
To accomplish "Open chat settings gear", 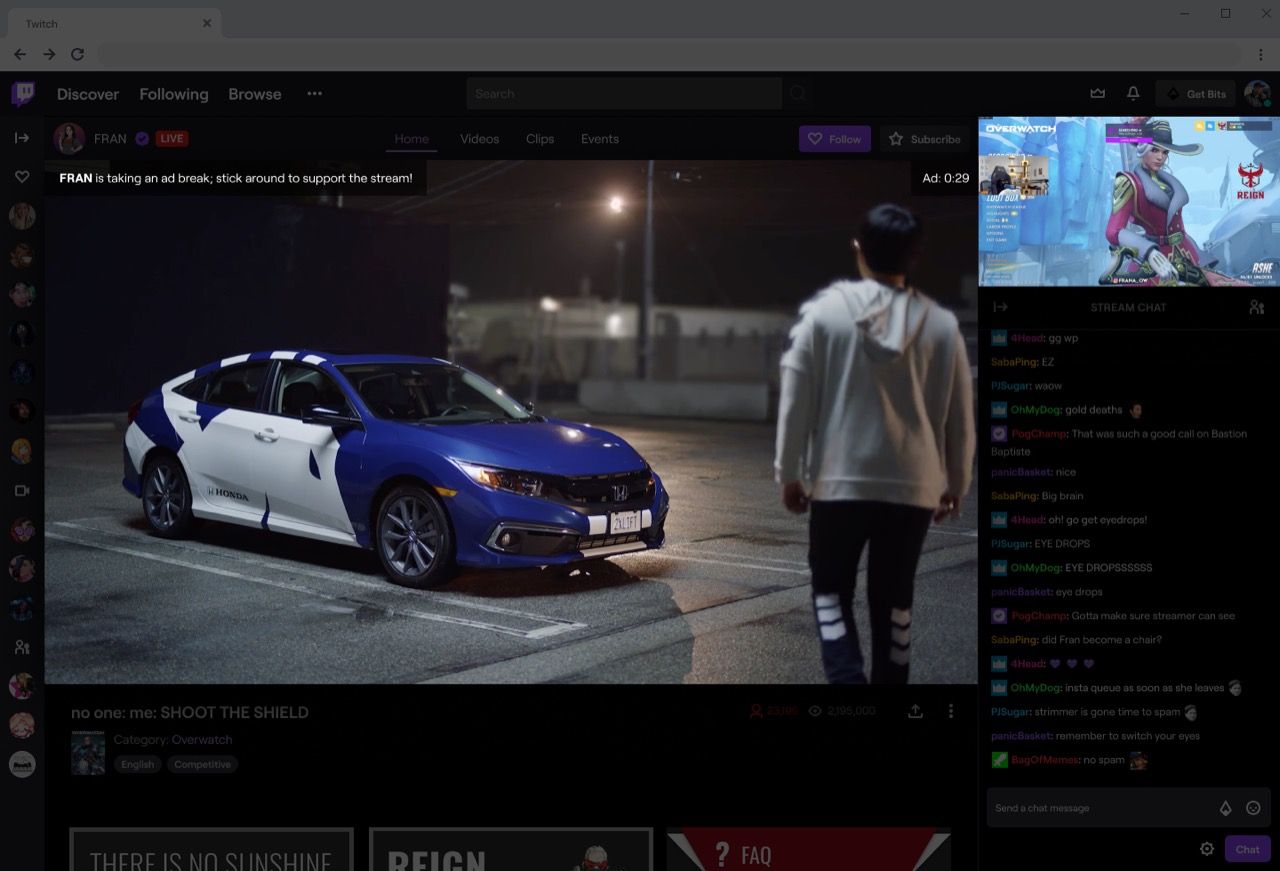I will [x=1207, y=849].
